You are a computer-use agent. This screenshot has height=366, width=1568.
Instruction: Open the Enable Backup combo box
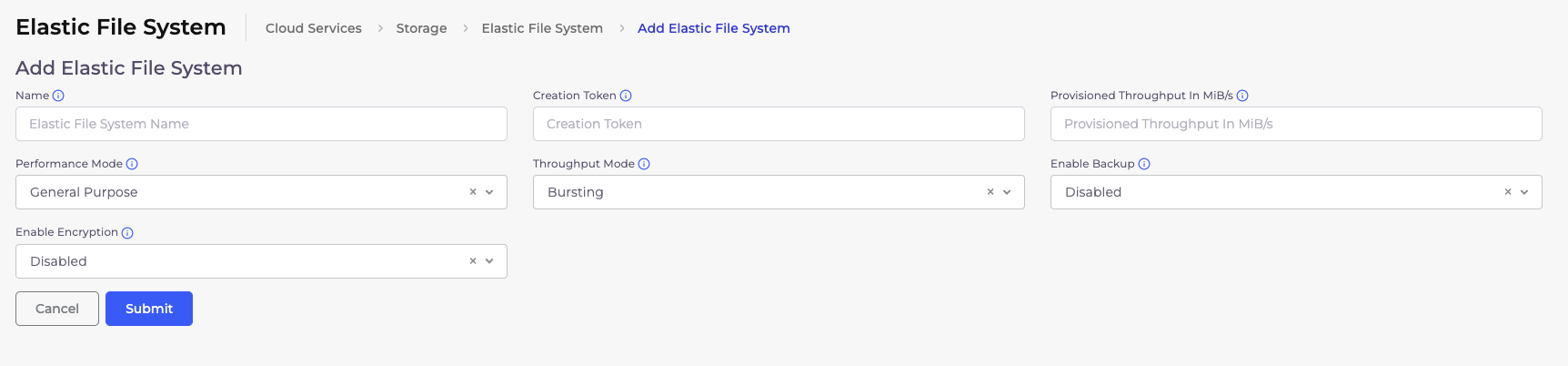1296,192
